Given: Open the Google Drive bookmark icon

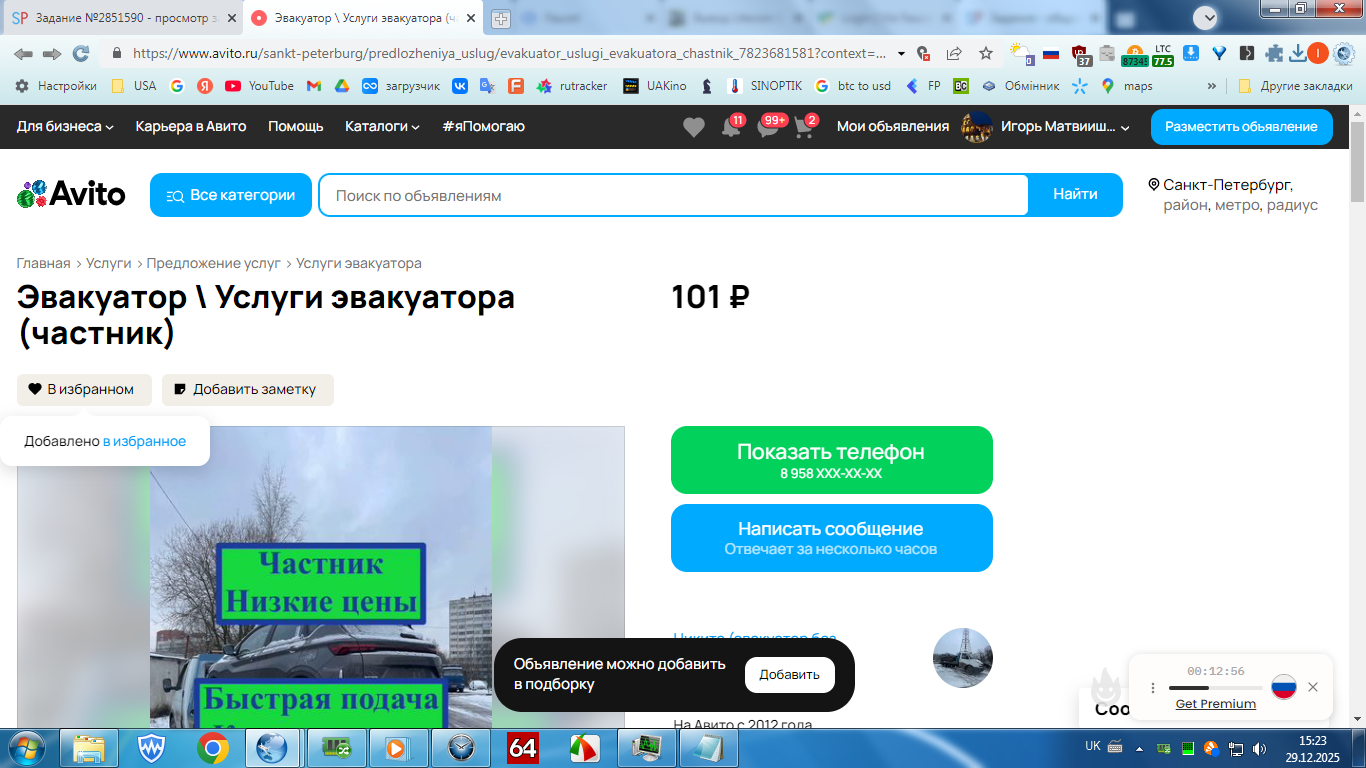Looking at the screenshot, I should pyautogui.click(x=341, y=86).
